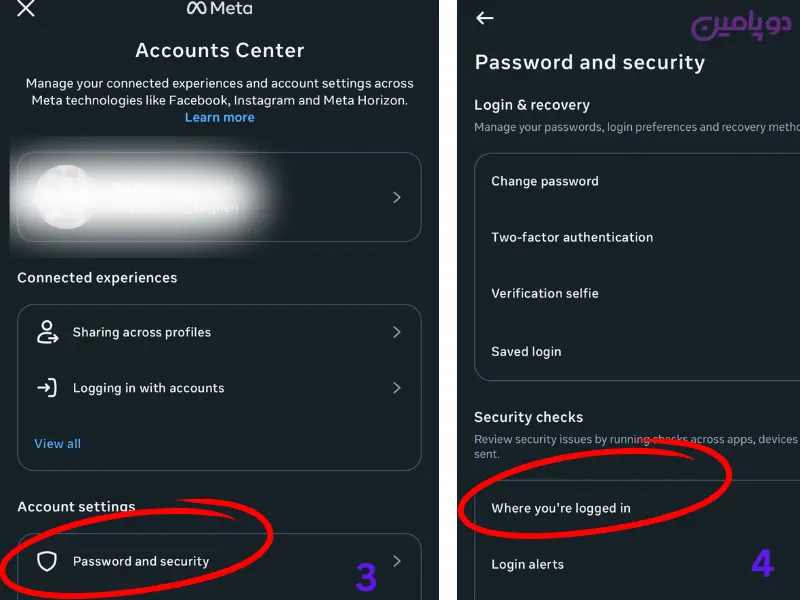Click the Logging in with accounts arrow icon
Viewport: 800px width, 600px height.
coord(47,388)
